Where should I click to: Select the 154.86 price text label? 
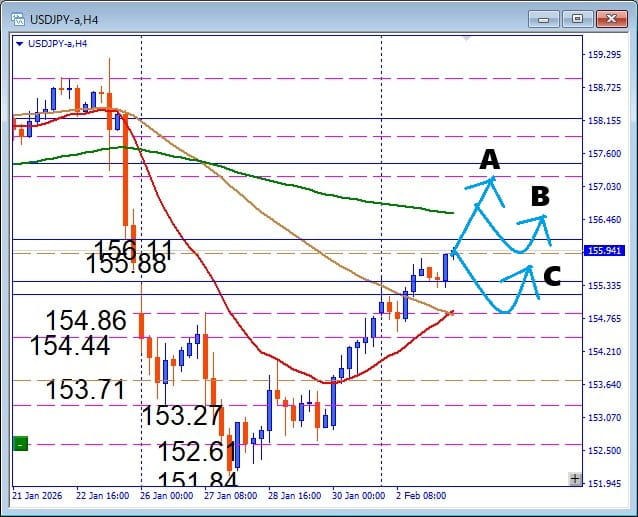coord(86,320)
